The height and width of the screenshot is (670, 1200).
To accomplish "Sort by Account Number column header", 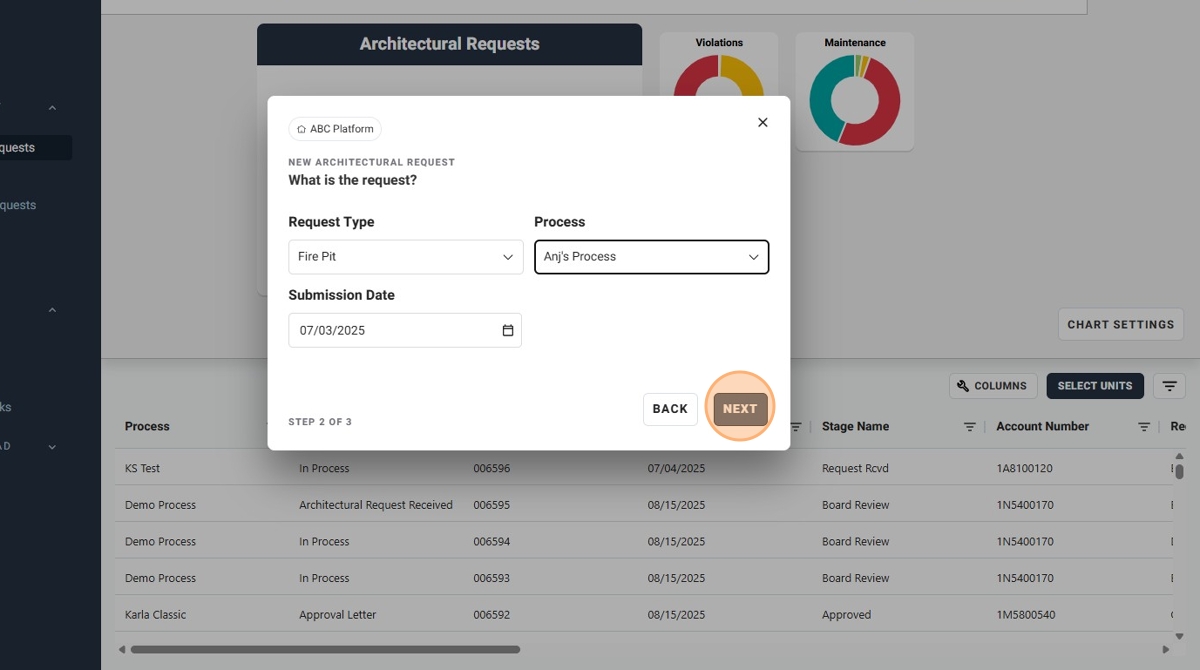I will tap(1042, 426).
